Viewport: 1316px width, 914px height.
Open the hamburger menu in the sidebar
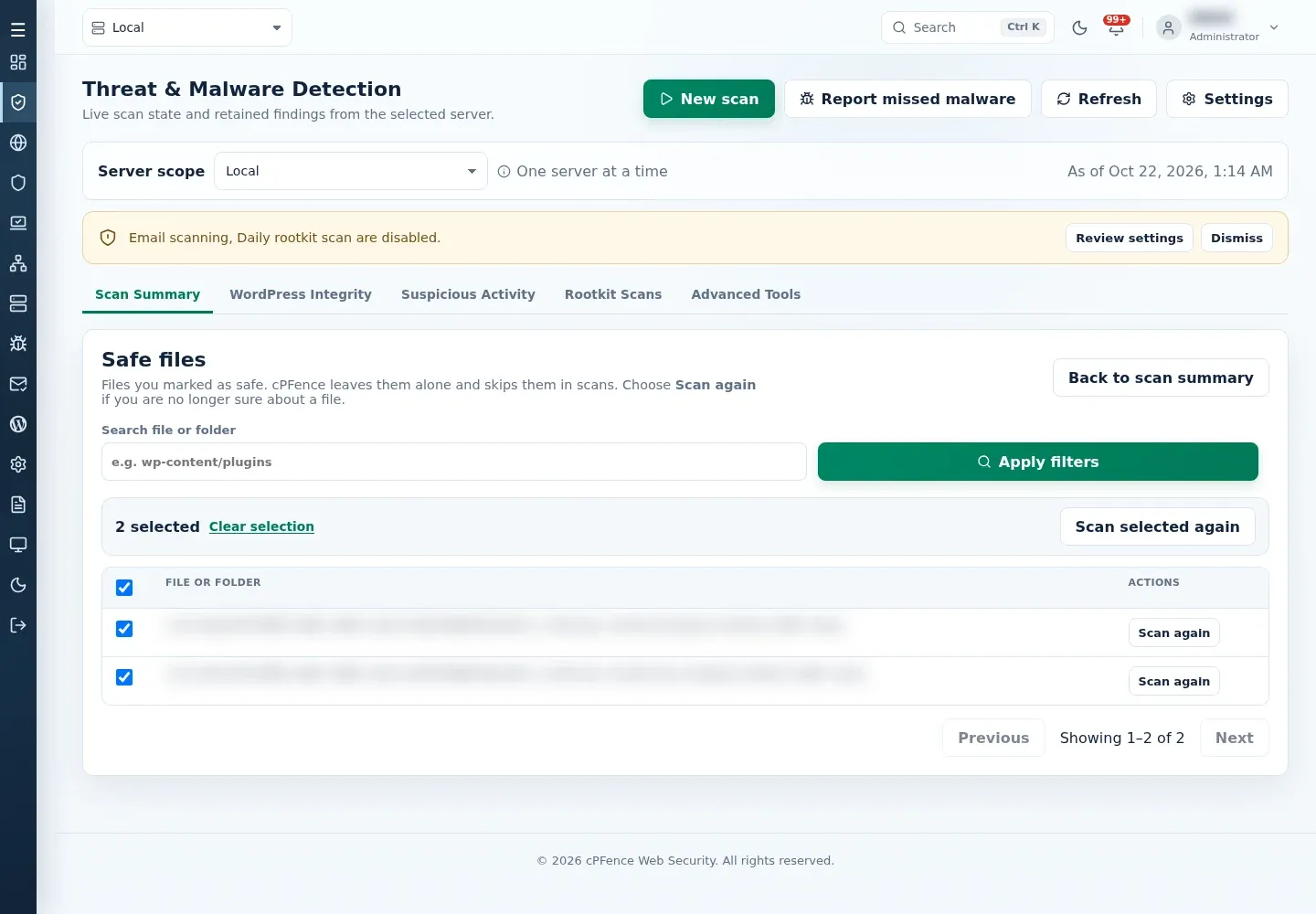pyautogui.click(x=18, y=29)
